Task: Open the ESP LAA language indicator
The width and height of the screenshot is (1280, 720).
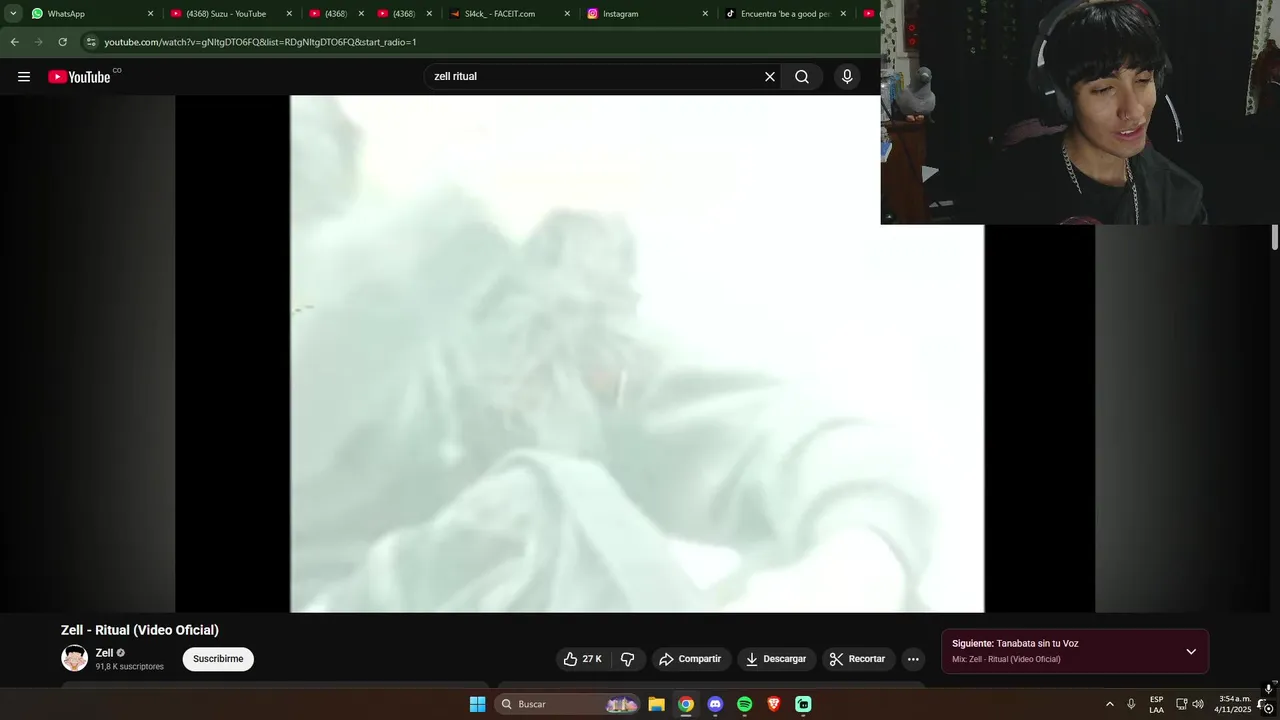Action: pyautogui.click(x=1156, y=704)
